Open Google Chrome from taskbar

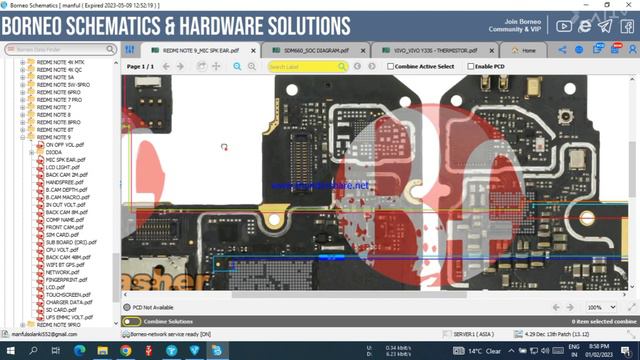click(126, 351)
